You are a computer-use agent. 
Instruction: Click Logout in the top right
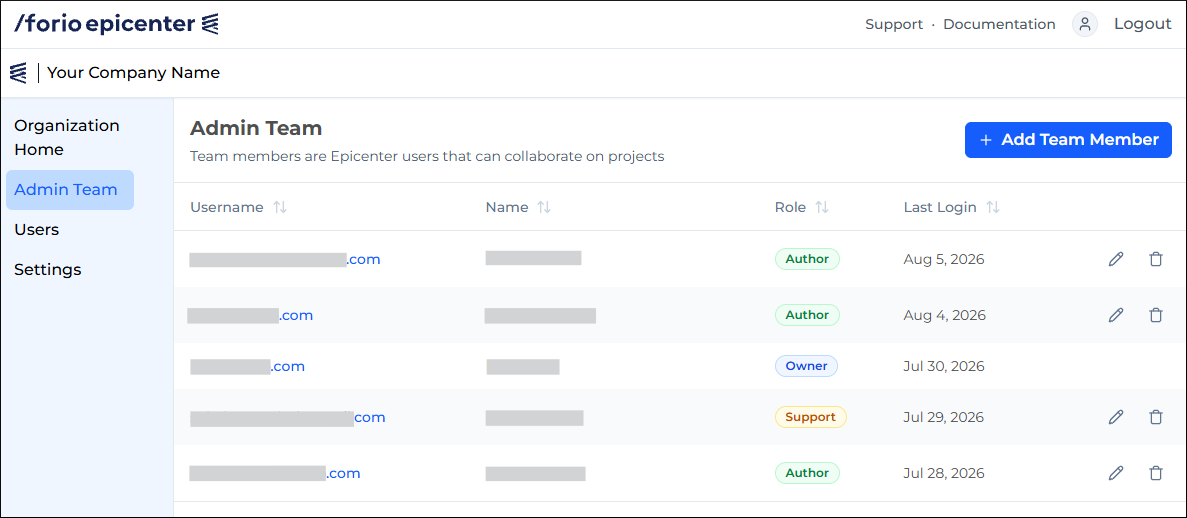tap(1142, 24)
